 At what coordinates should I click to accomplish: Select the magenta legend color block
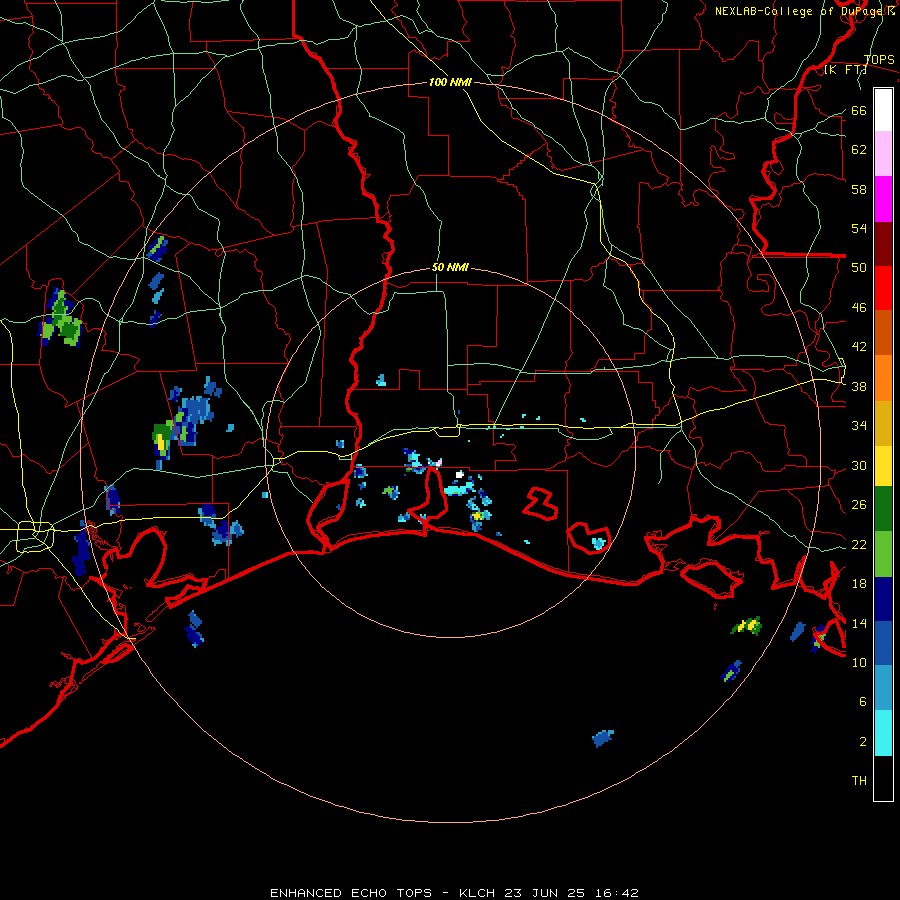click(883, 199)
